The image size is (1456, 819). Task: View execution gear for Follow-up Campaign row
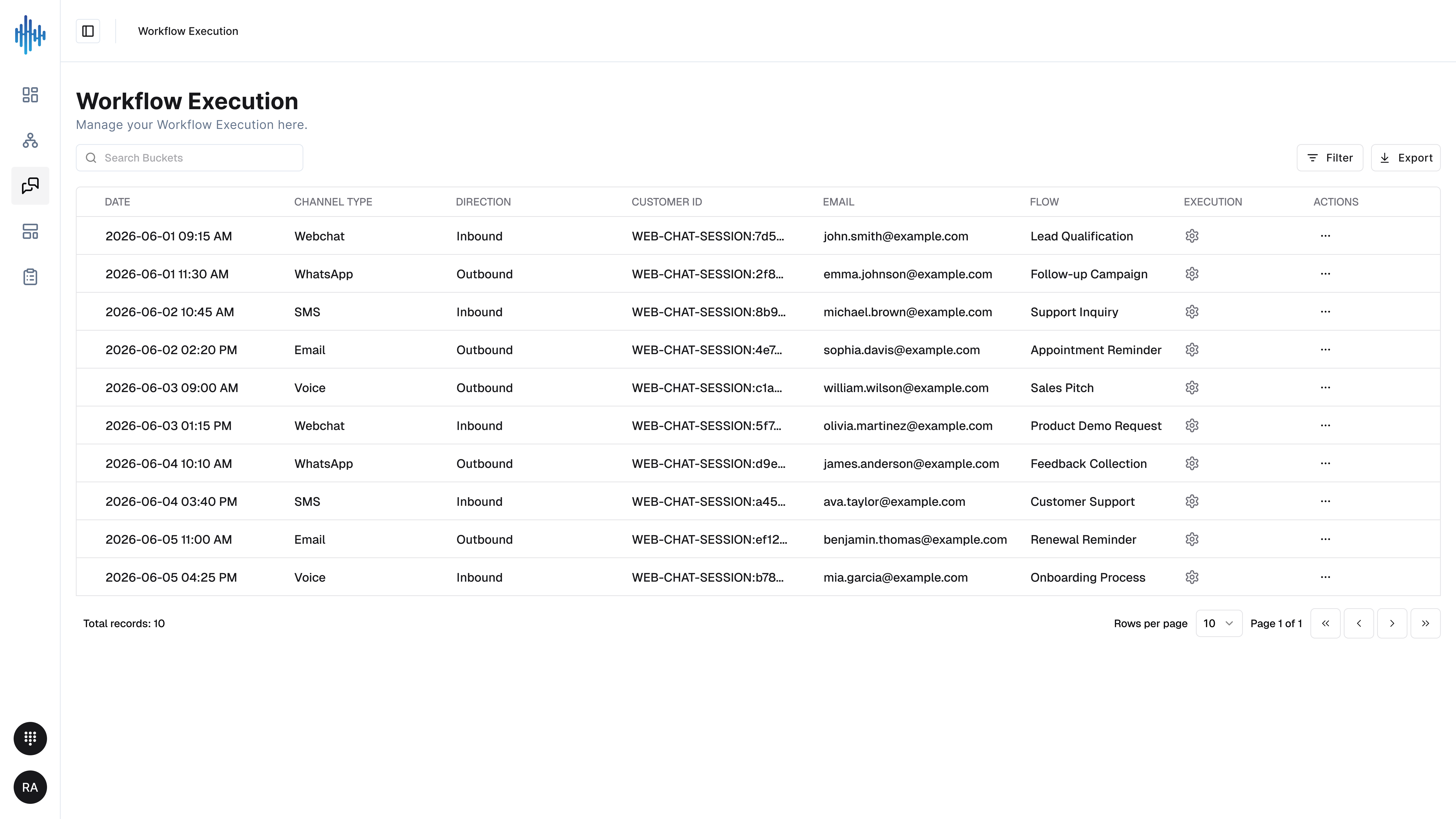click(1192, 274)
